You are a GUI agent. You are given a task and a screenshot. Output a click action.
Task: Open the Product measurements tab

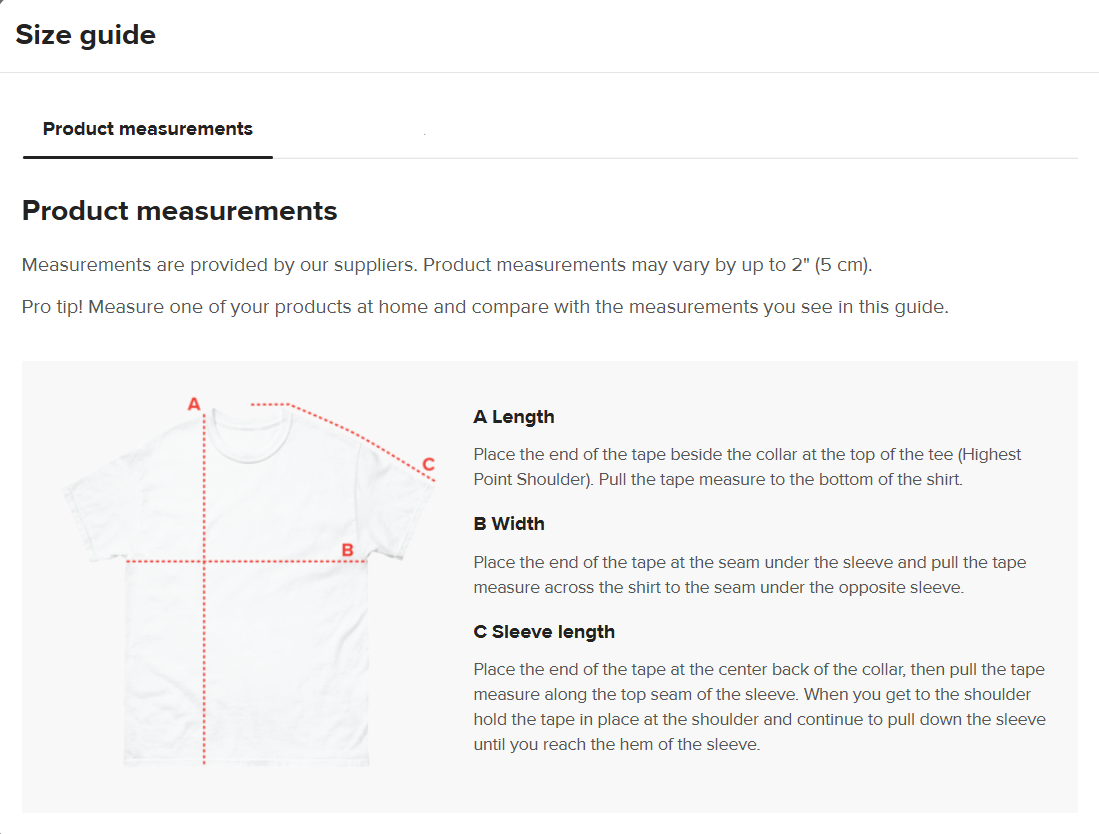pos(148,129)
